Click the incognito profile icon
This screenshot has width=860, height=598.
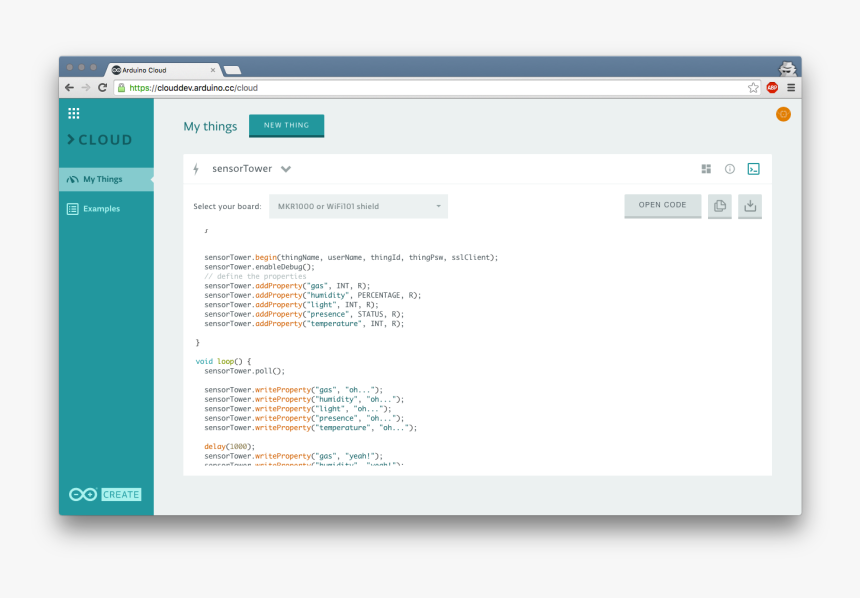(788, 69)
